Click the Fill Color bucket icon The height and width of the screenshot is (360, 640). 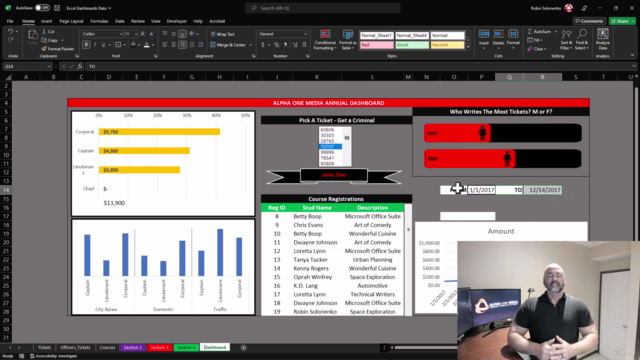133,45
